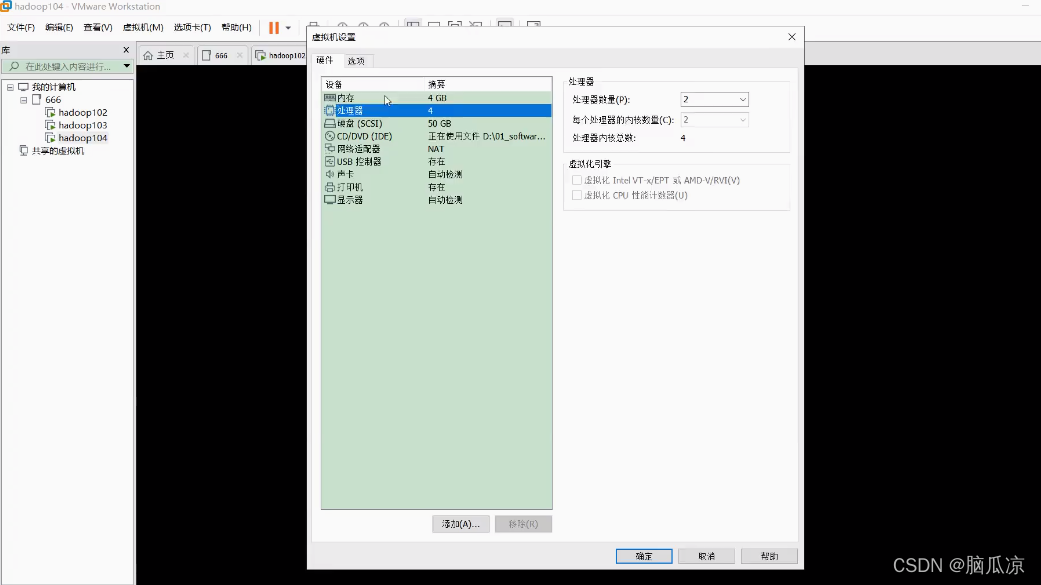Click the 帮助 help button
This screenshot has height=585, width=1041.
click(x=769, y=556)
